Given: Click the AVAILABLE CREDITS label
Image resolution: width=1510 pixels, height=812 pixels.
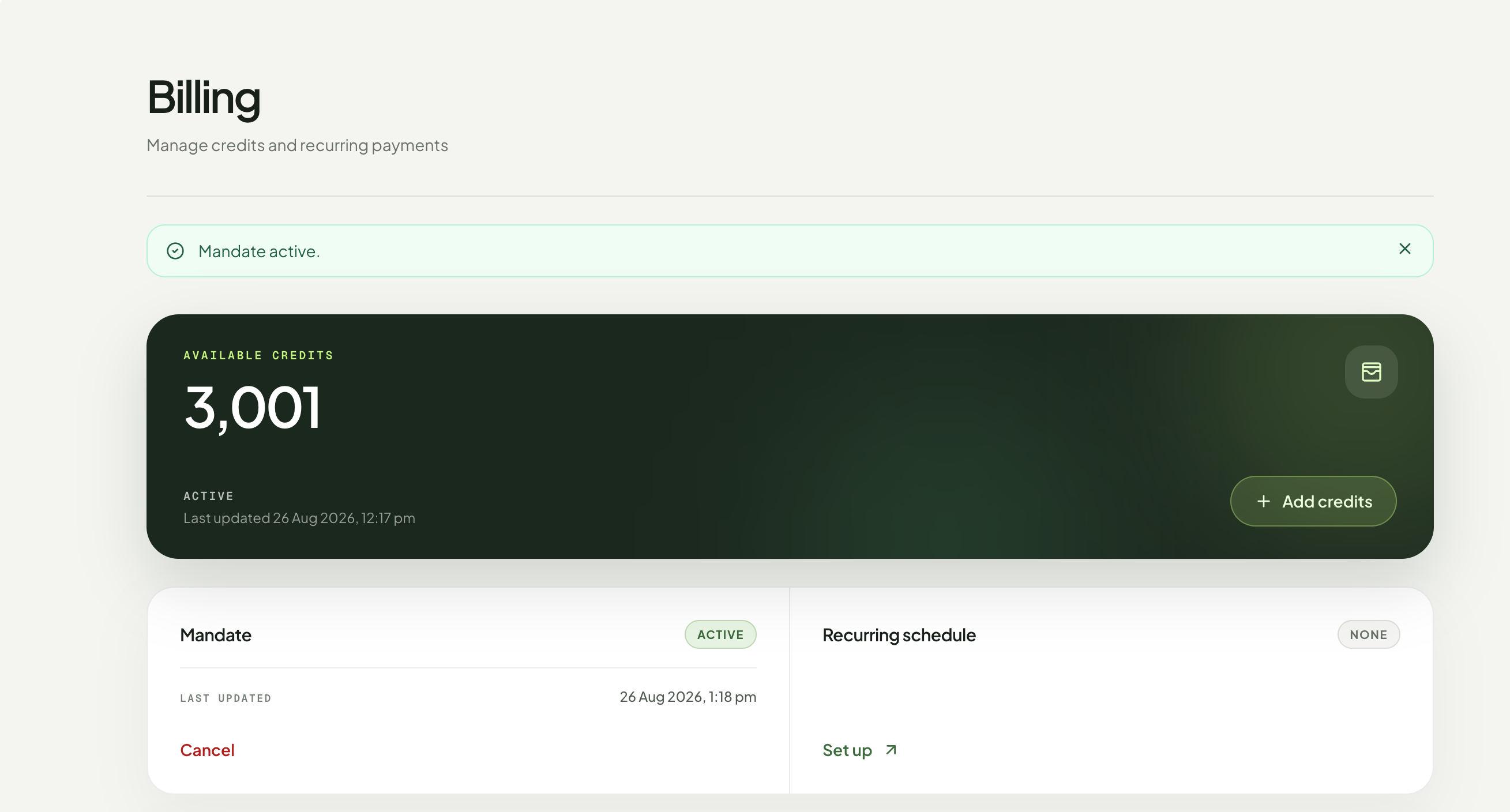Looking at the screenshot, I should 258,355.
